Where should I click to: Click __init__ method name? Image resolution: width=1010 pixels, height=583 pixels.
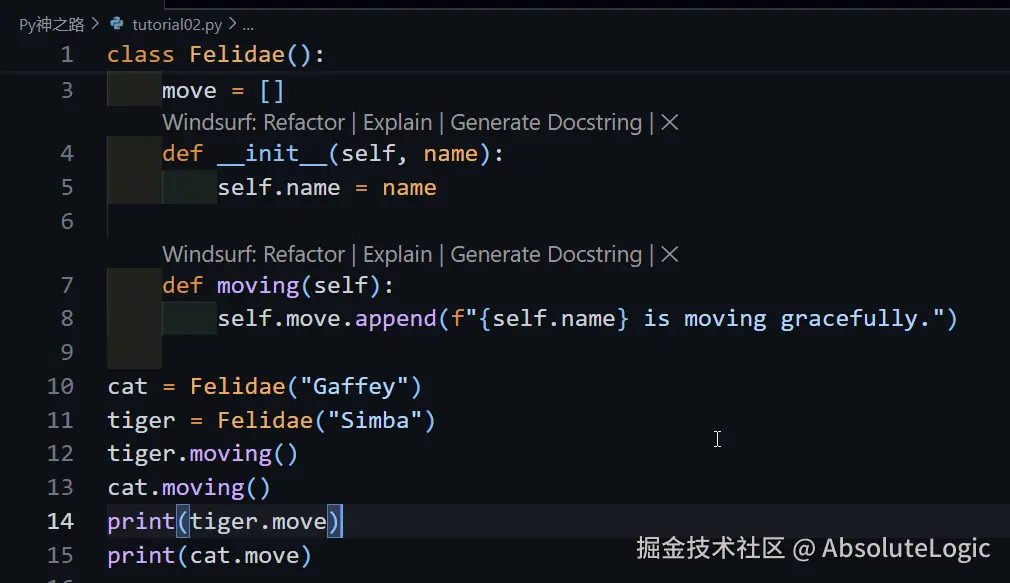[272, 153]
